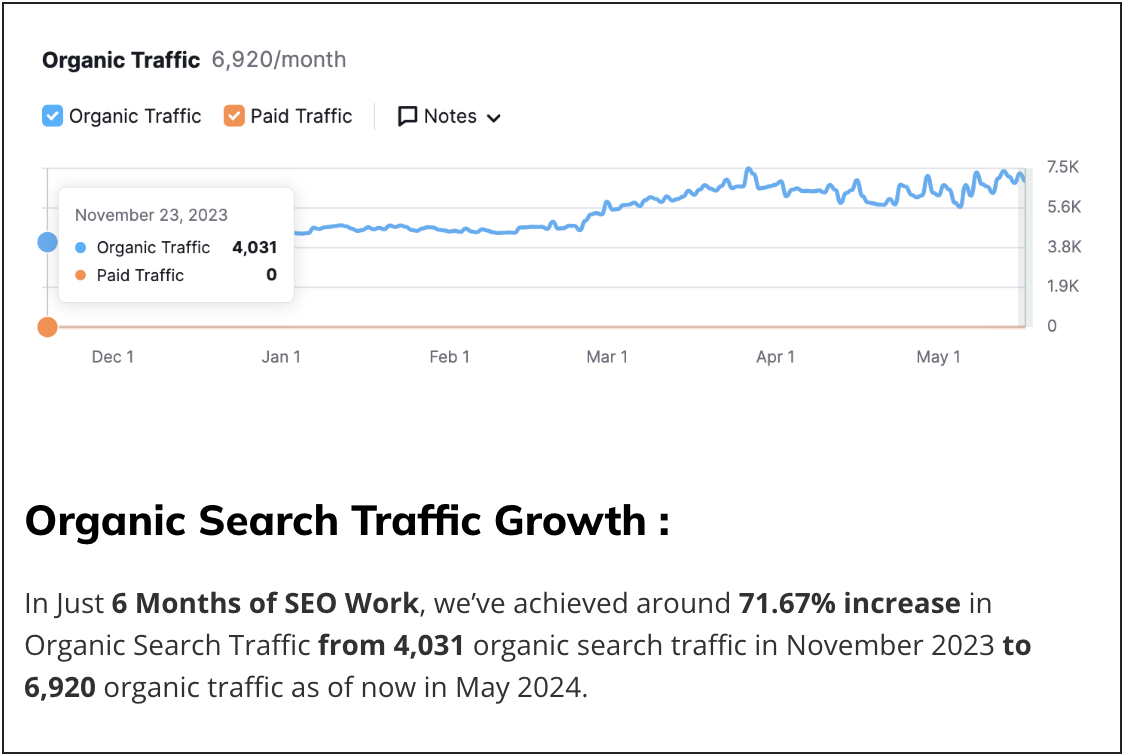This screenshot has height=756, width=1124.
Task: Uncheck the orange Paid Traffic checkbox
Action: tap(234, 116)
